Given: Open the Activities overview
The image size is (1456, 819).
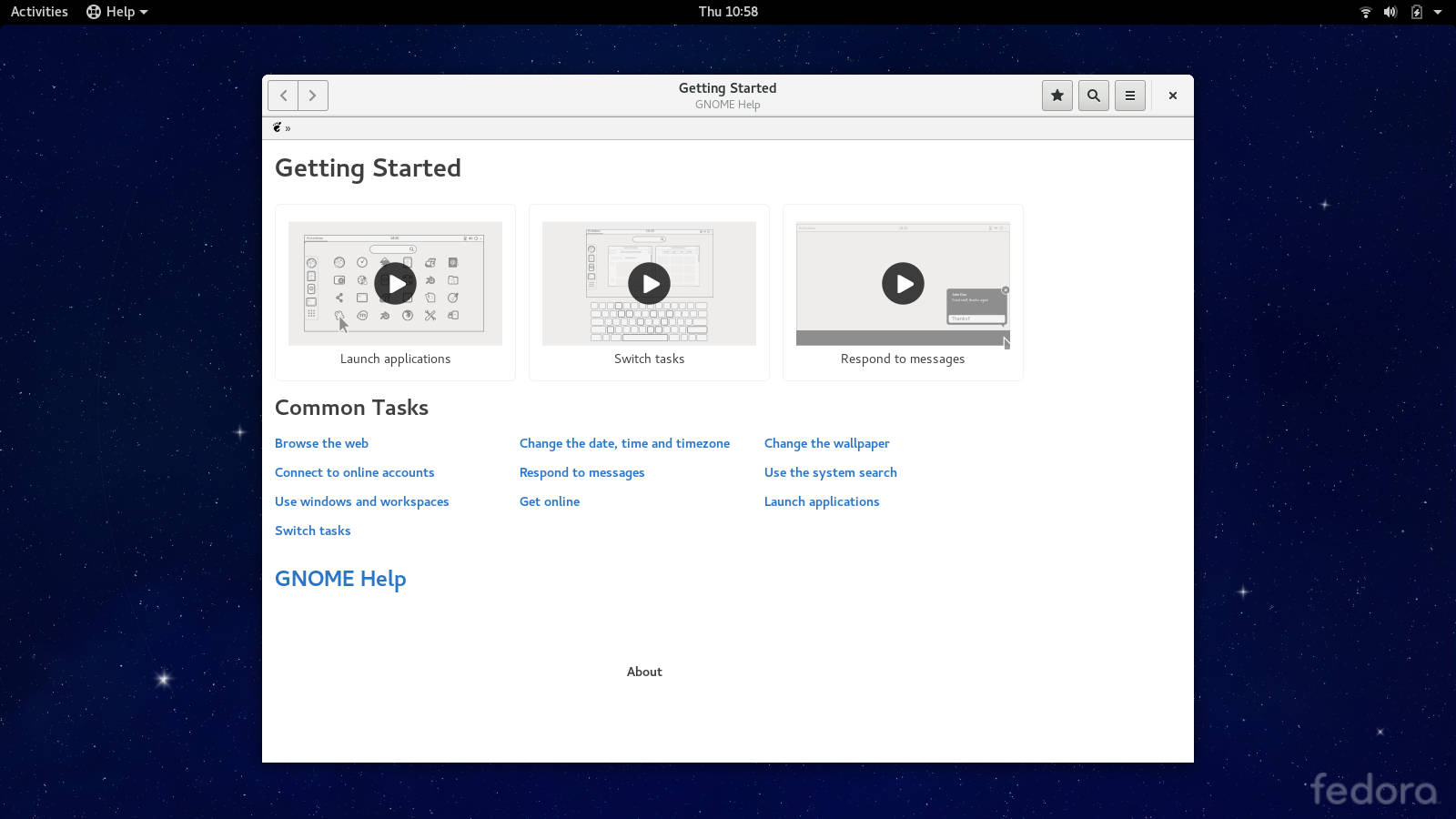Looking at the screenshot, I should pos(39,12).
